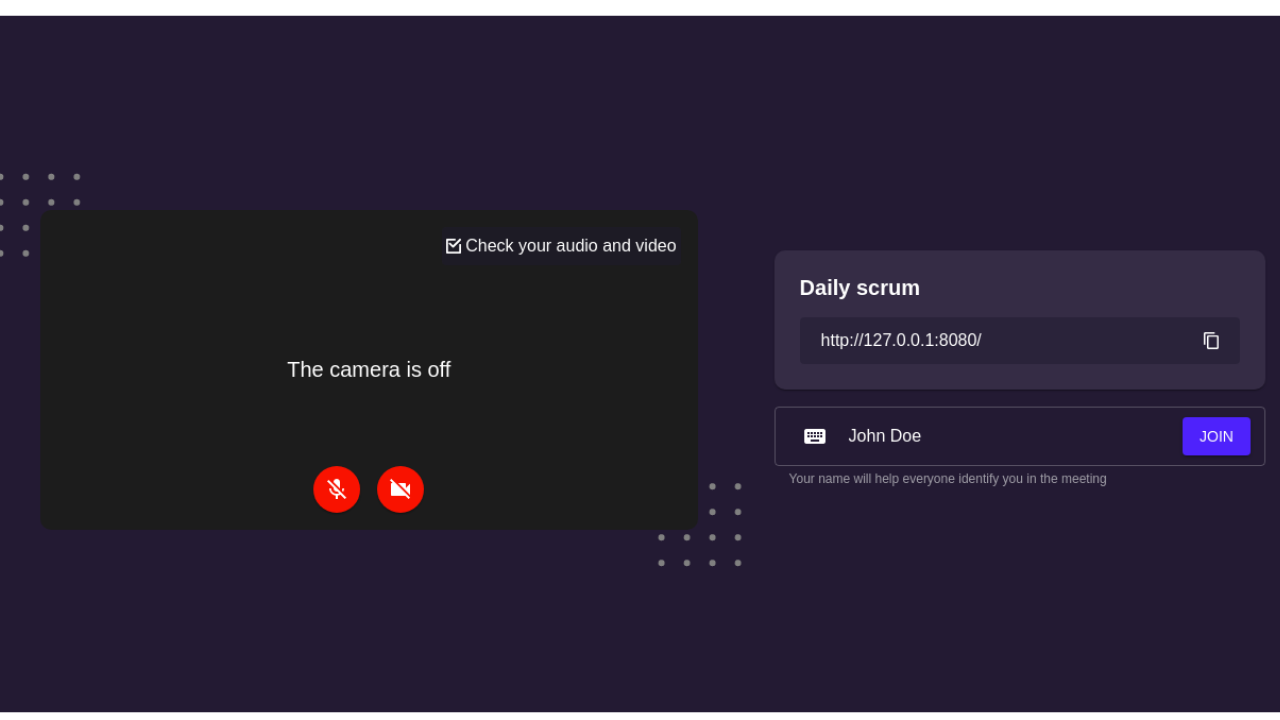The image size is (1280, 720).
Task: Turn on the camera with the red video button
Action: (400, 489)
